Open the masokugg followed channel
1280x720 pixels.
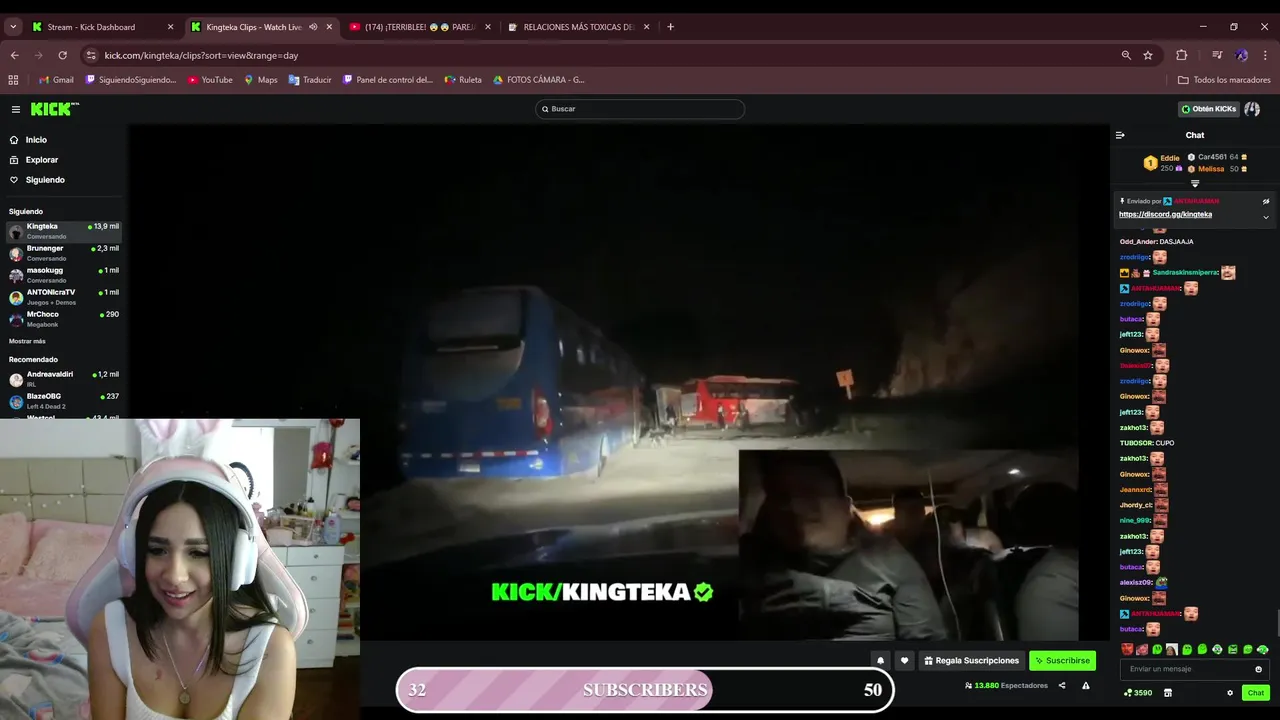click(x=64, y=275)
